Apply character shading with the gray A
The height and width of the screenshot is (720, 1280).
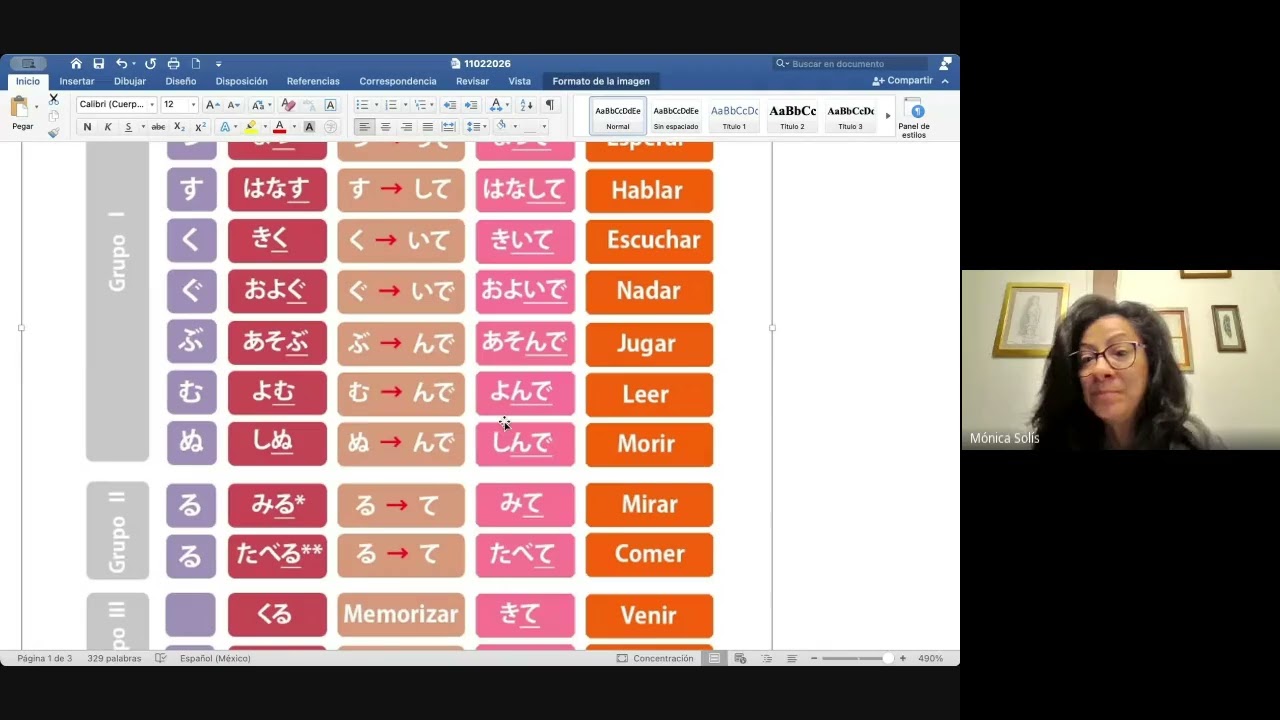pyautogui.click(x=309, y=127)
